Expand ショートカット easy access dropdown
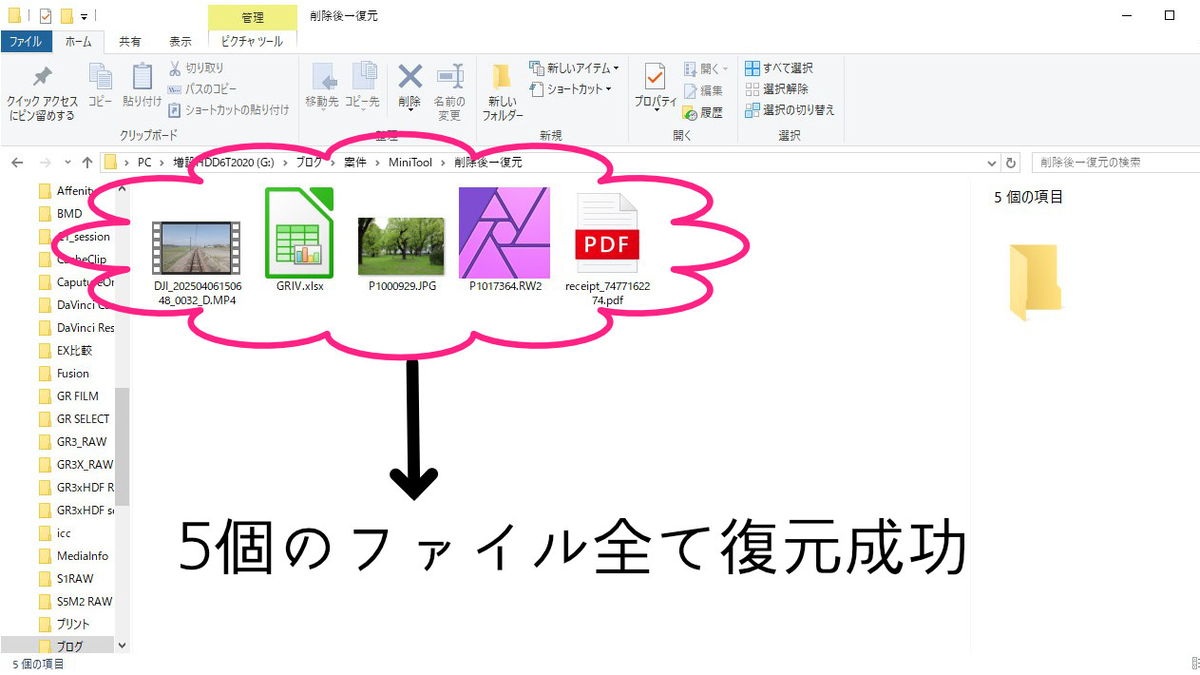 [x=609, y=89]
